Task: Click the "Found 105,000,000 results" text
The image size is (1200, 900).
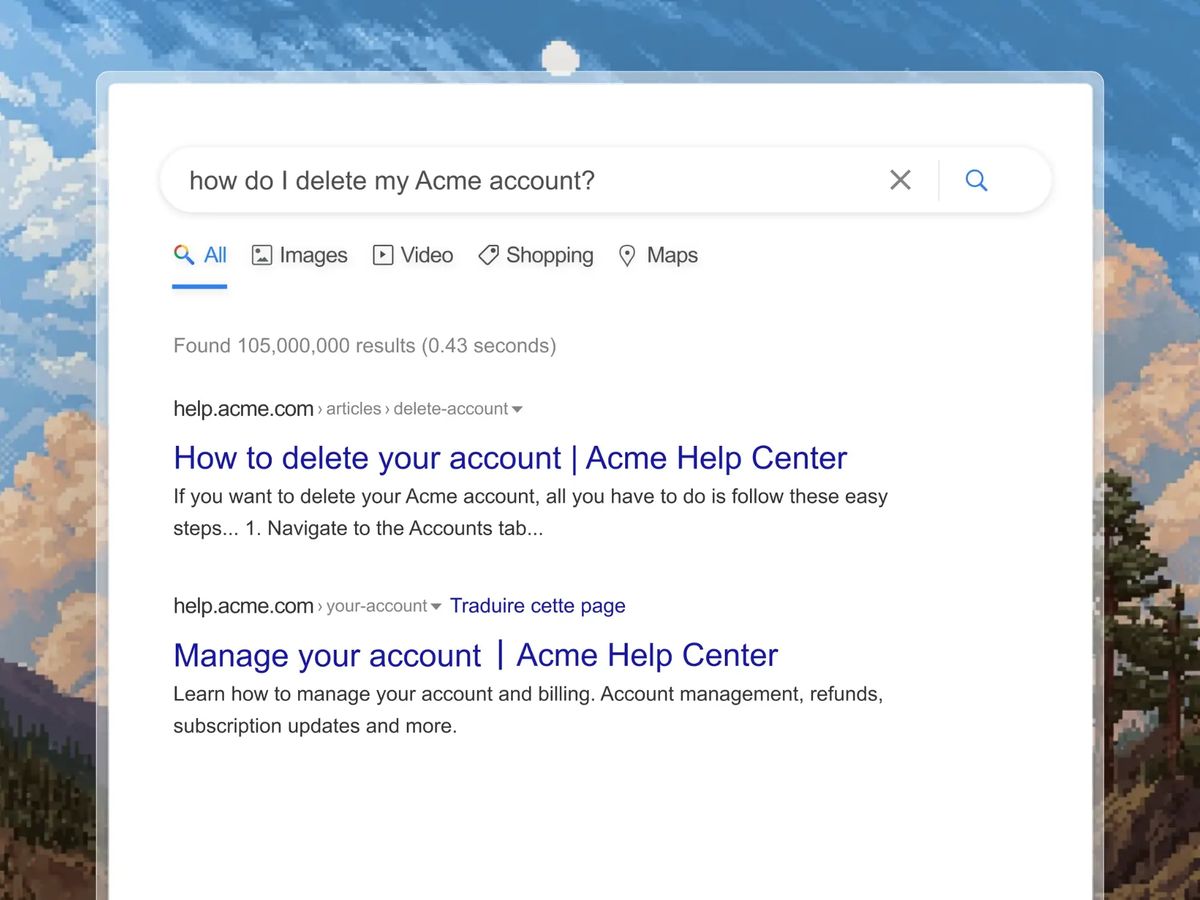Action: click(x=364, y=346)
